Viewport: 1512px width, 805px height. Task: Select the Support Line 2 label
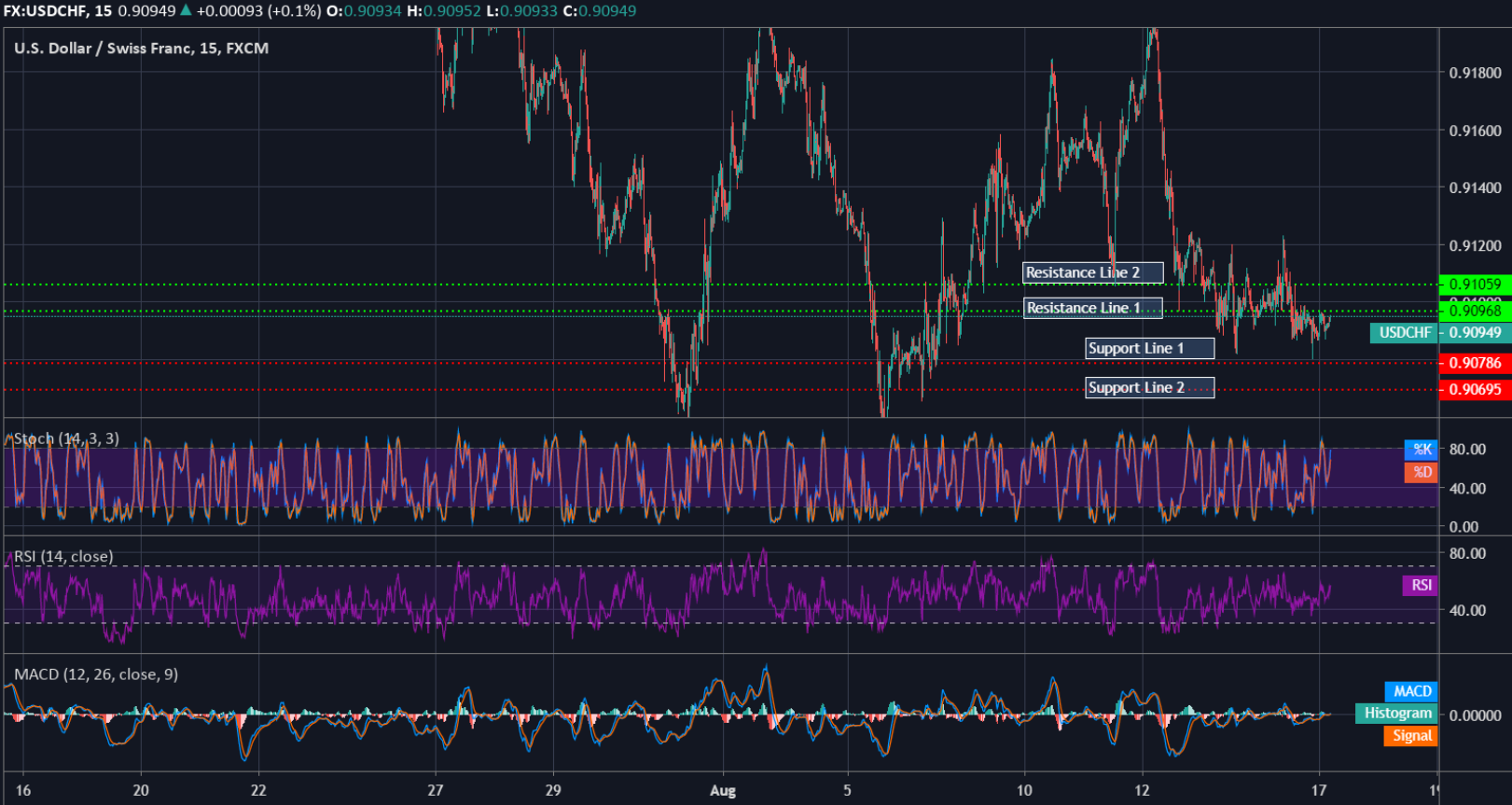click(1150, 387)
